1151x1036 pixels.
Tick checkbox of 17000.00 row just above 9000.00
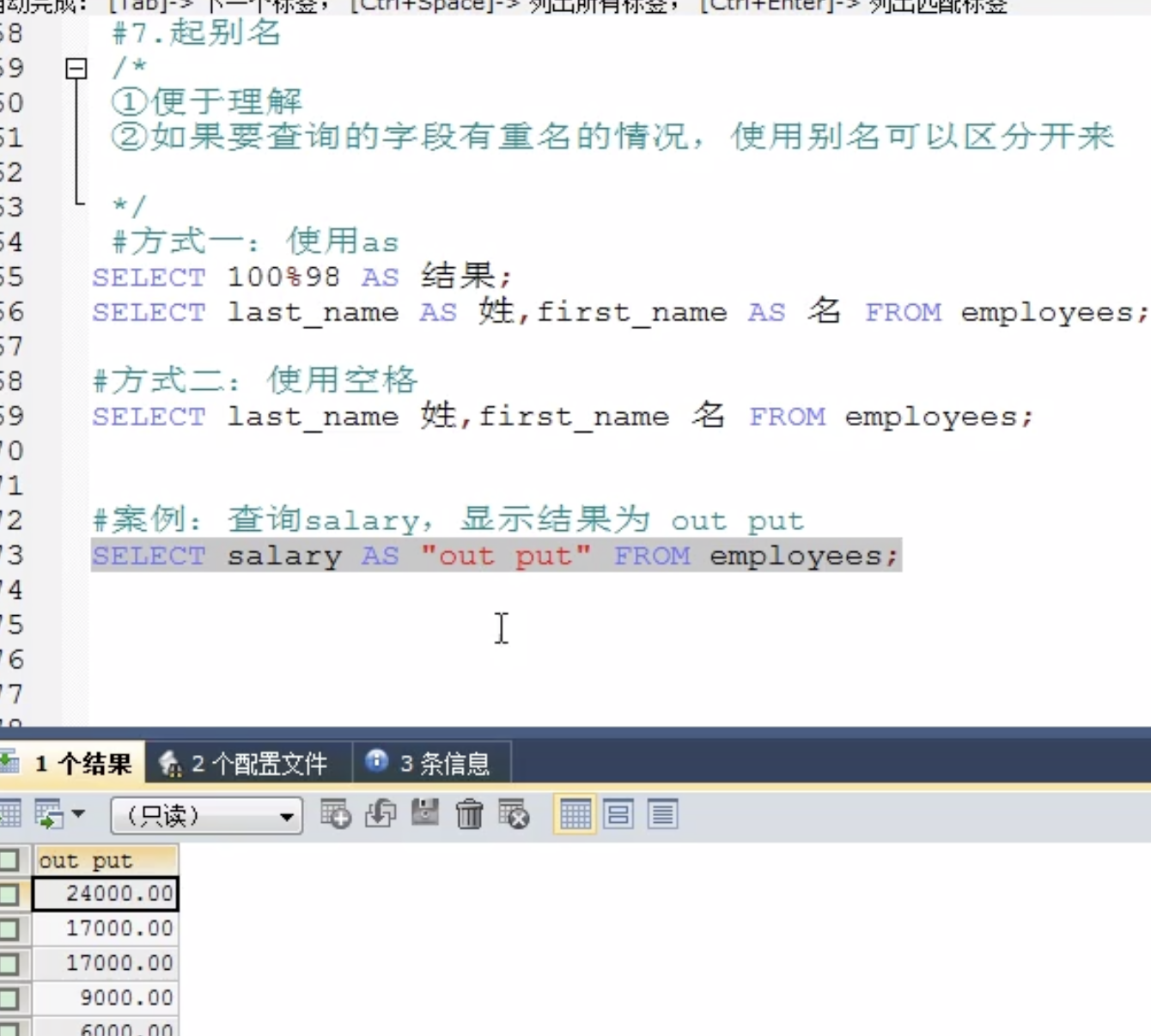coord(9,964)
